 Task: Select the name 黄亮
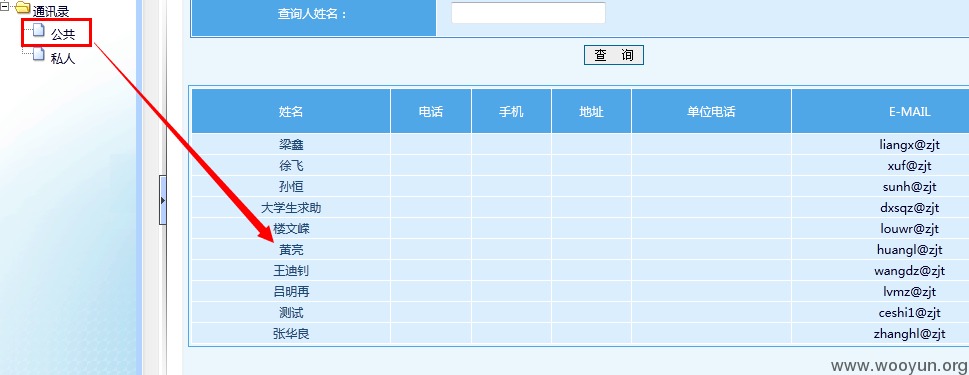[291, 250]
